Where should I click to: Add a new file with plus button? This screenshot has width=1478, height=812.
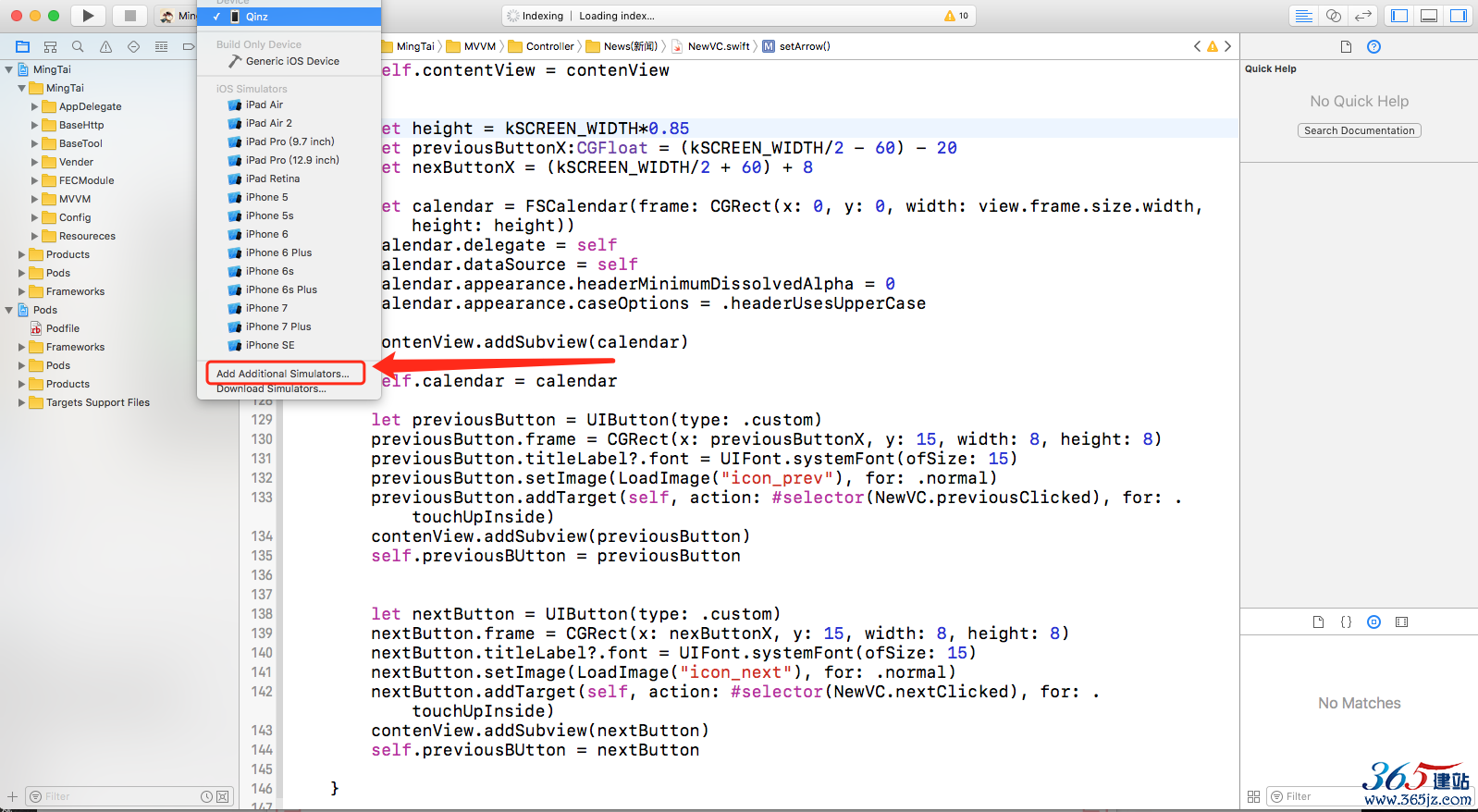[x=12, y=796]
